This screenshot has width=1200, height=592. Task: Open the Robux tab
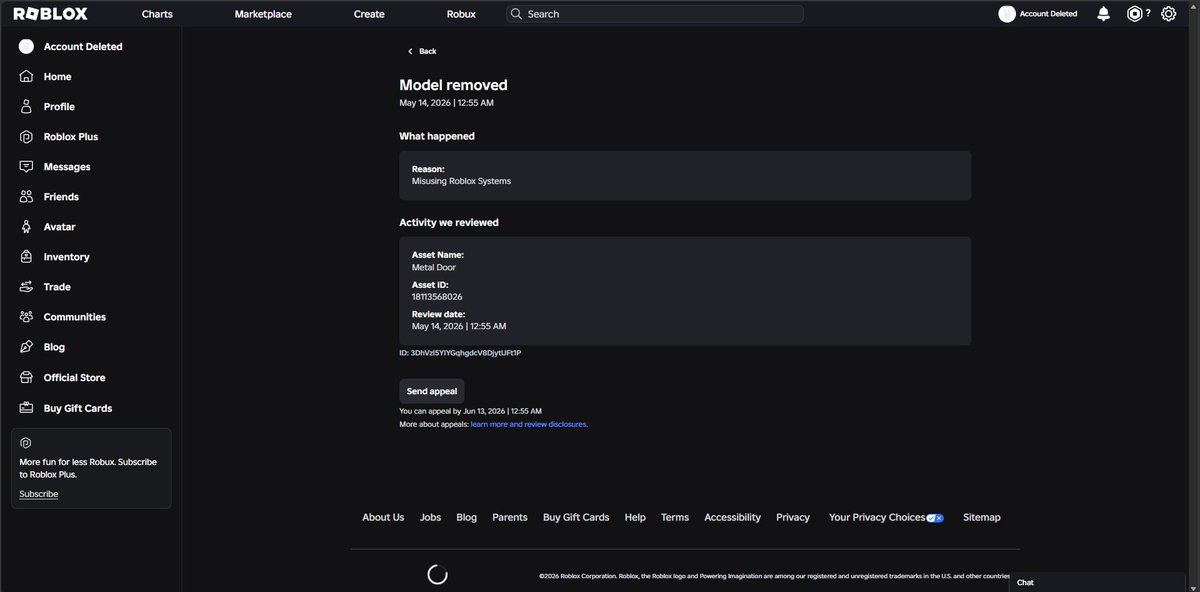461,14
